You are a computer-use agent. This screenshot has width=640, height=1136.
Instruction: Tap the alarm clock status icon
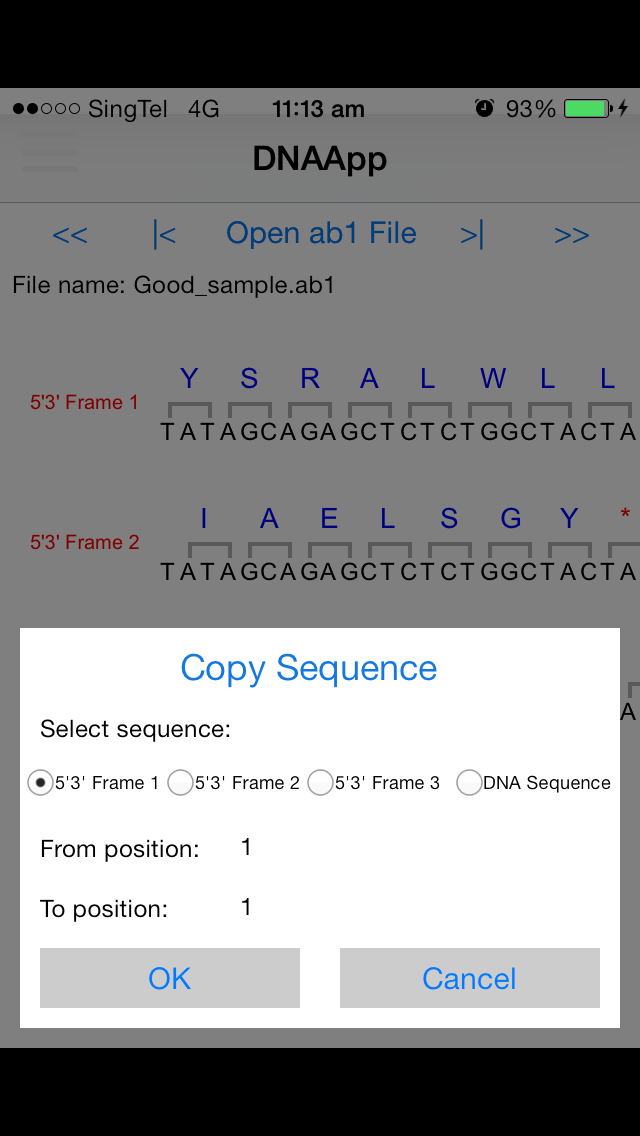tap(484, 109)
